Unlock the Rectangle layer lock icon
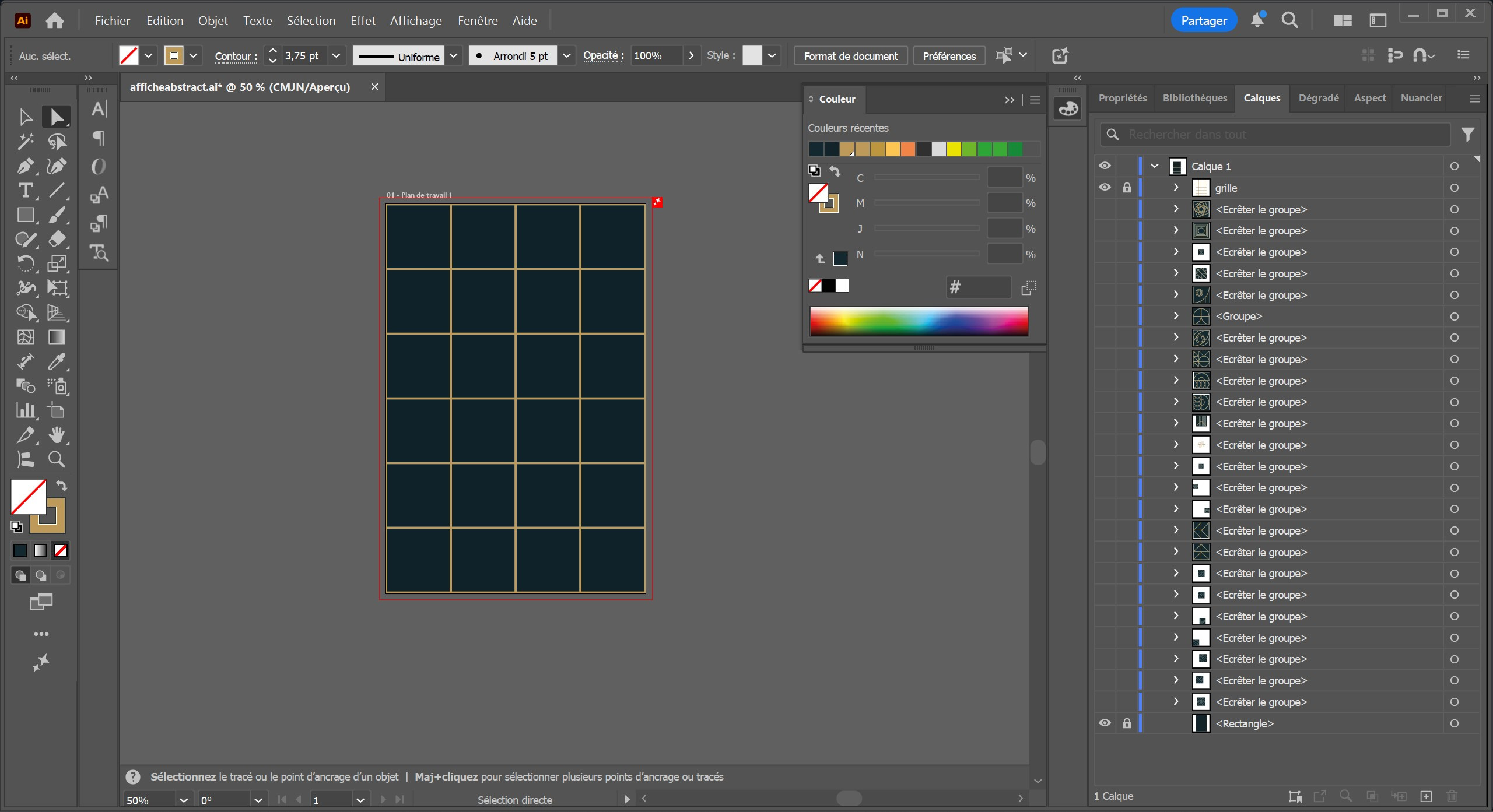Image resolution: width=1493 pixels, height=812 pixels. point(1127,723)
